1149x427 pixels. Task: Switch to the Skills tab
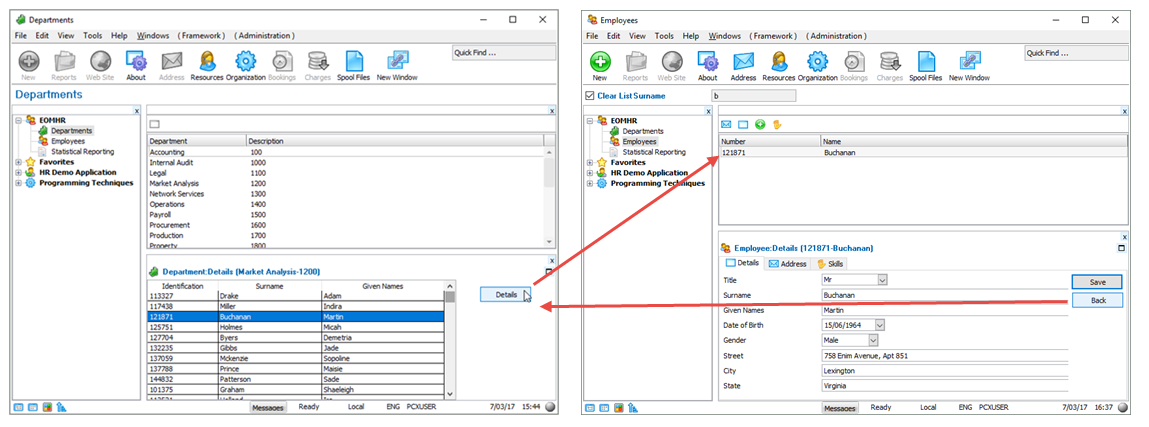pyautogui.click(x=832, y=264)
